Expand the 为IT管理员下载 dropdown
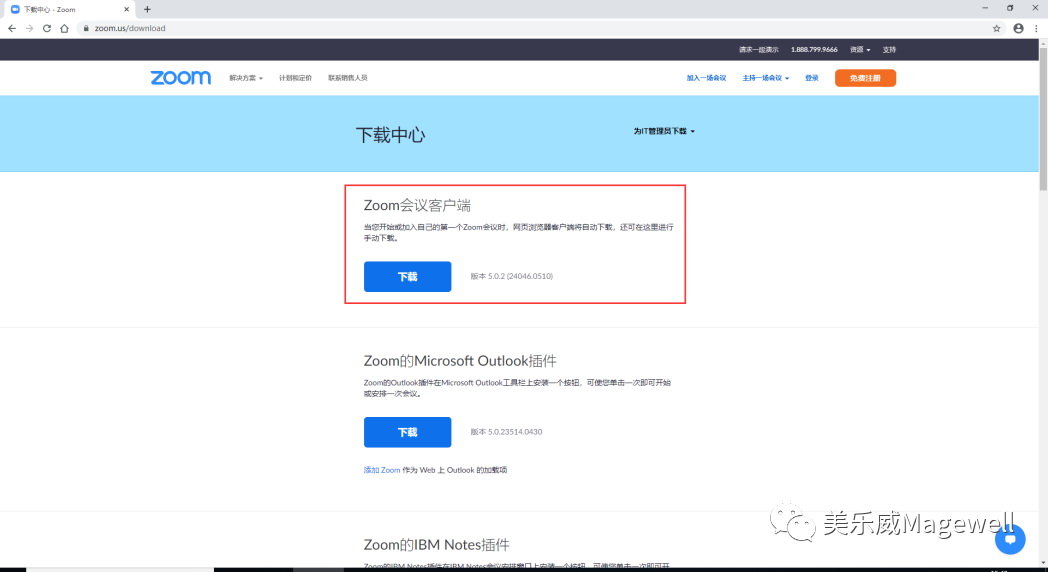This screenshot has width=1048, height=572. click(664, 131)
